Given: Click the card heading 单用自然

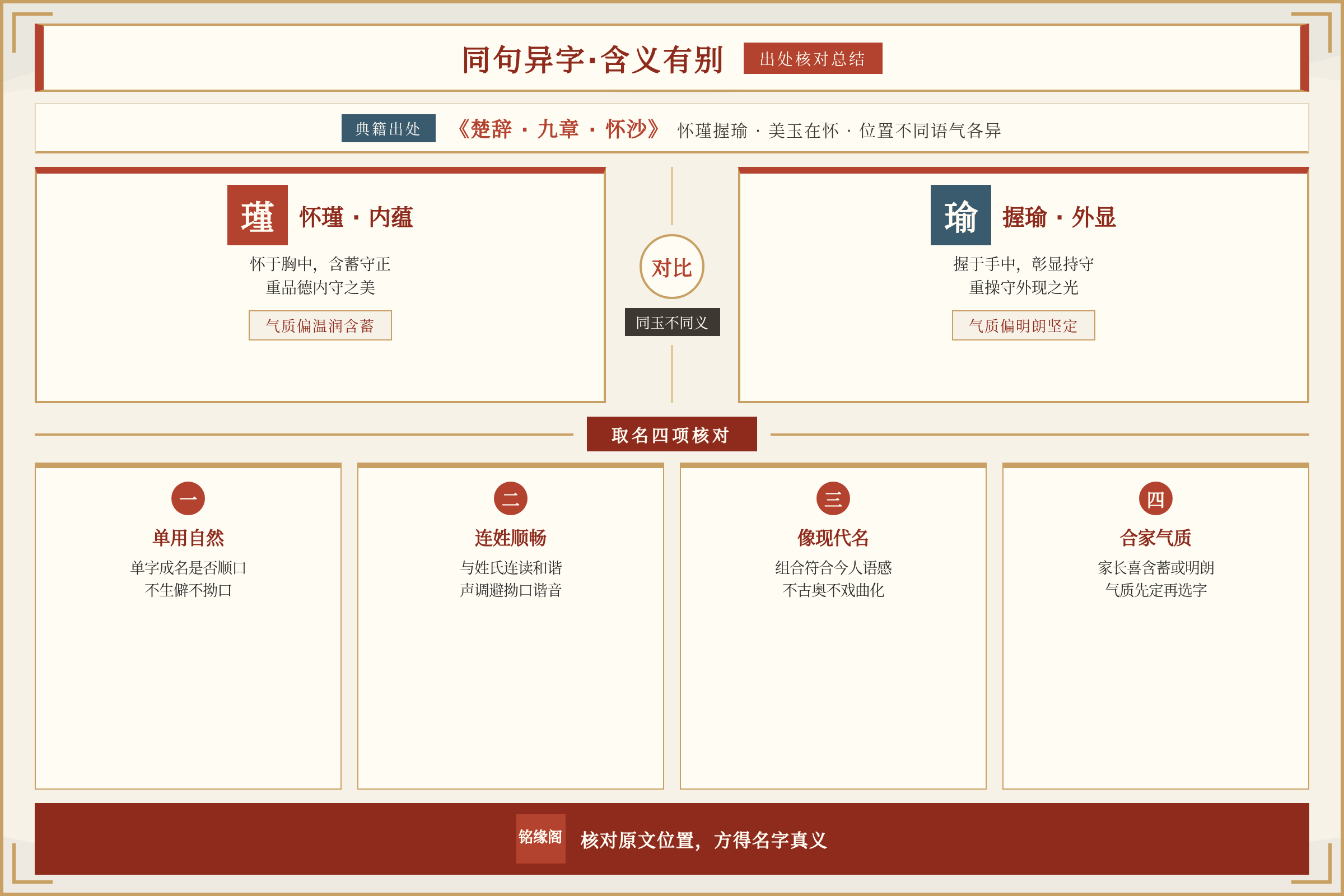Looking at the screenshot, I should click(188, 538).
